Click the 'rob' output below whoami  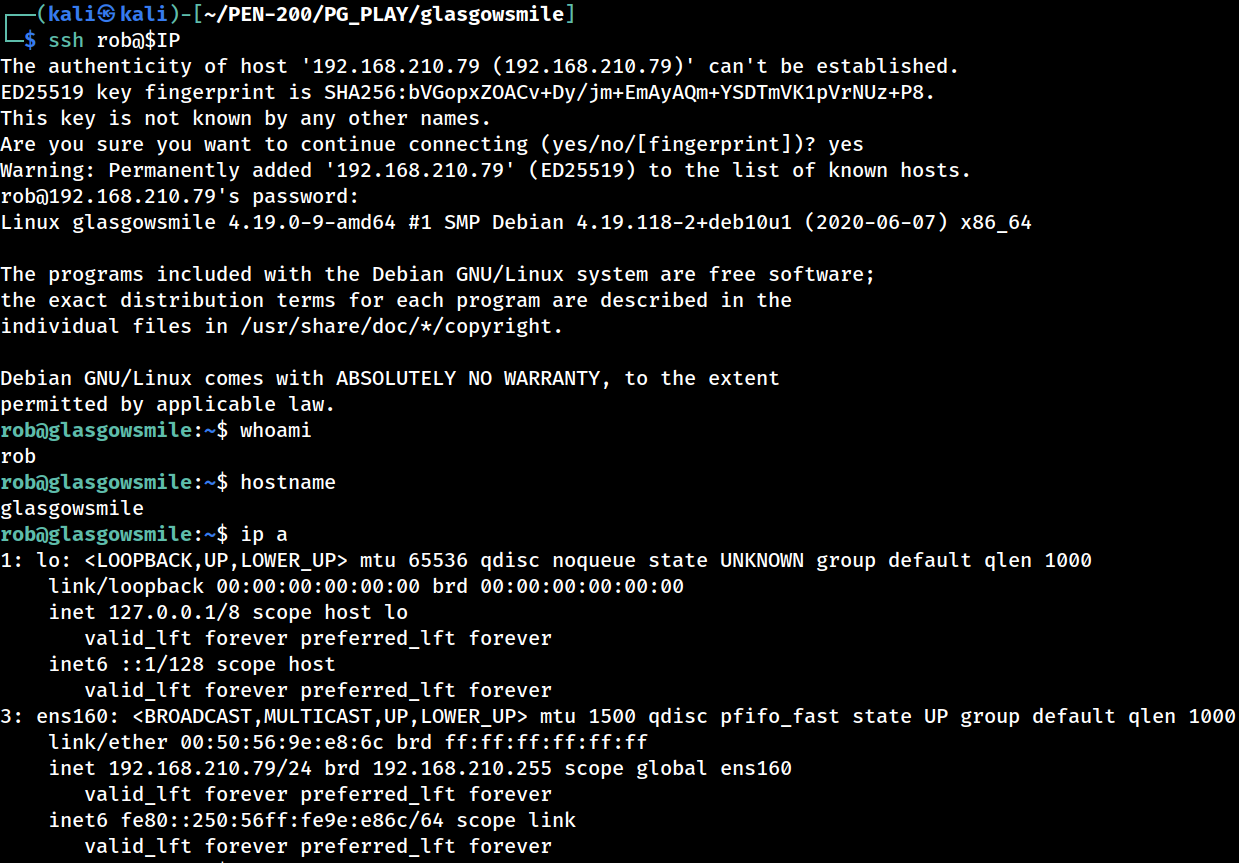coord(18,457)
